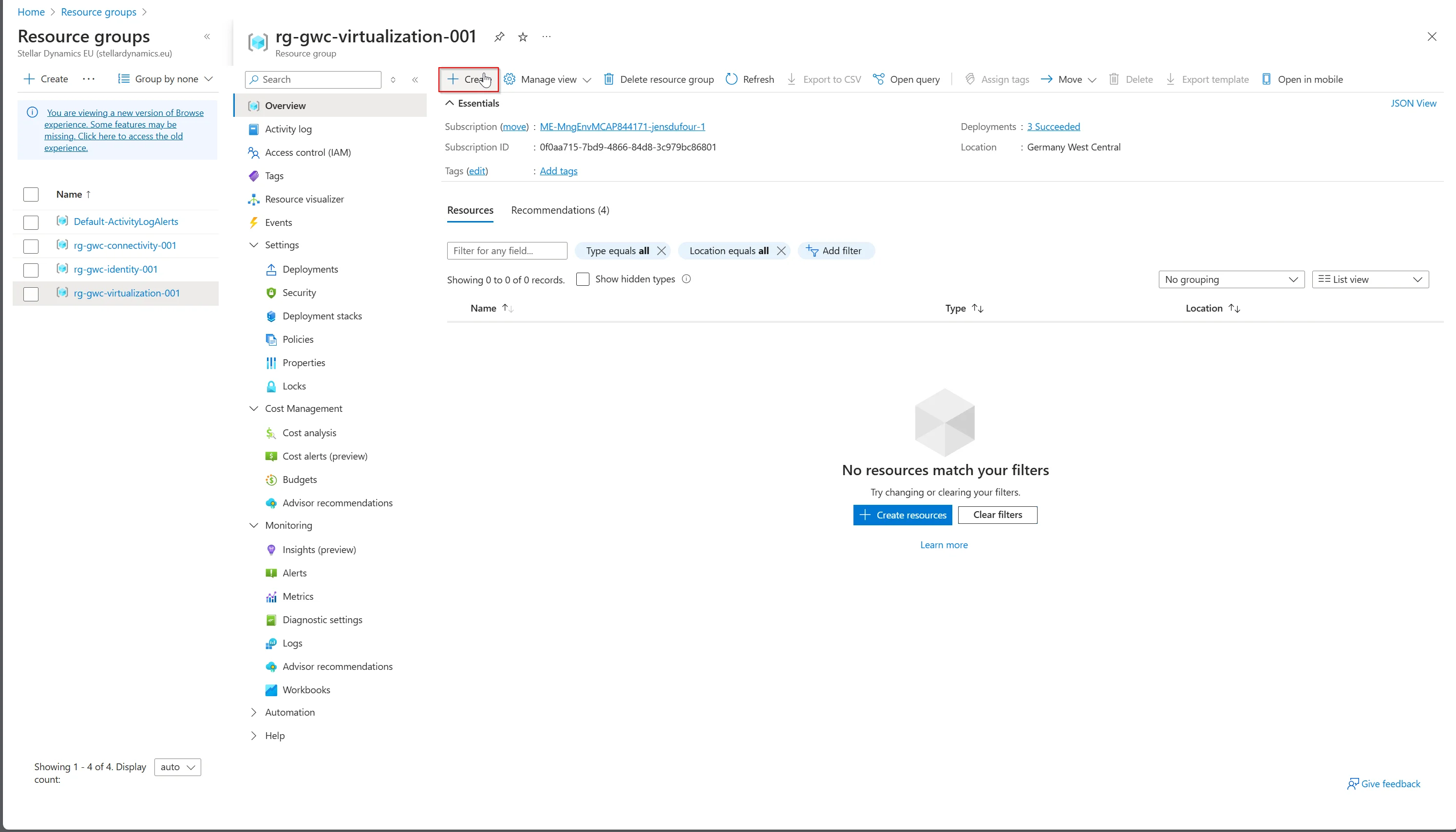This screenshot has width=1456, height=832.
Task: Click the Filter for any field box
Action: click(x=507, y=251)
